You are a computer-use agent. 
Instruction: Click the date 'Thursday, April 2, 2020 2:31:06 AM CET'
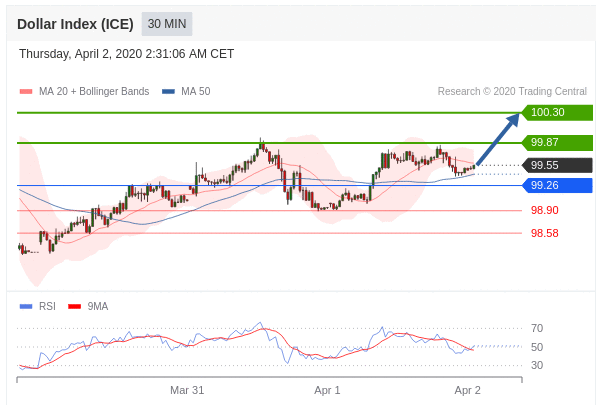click(x=127, y=54)
